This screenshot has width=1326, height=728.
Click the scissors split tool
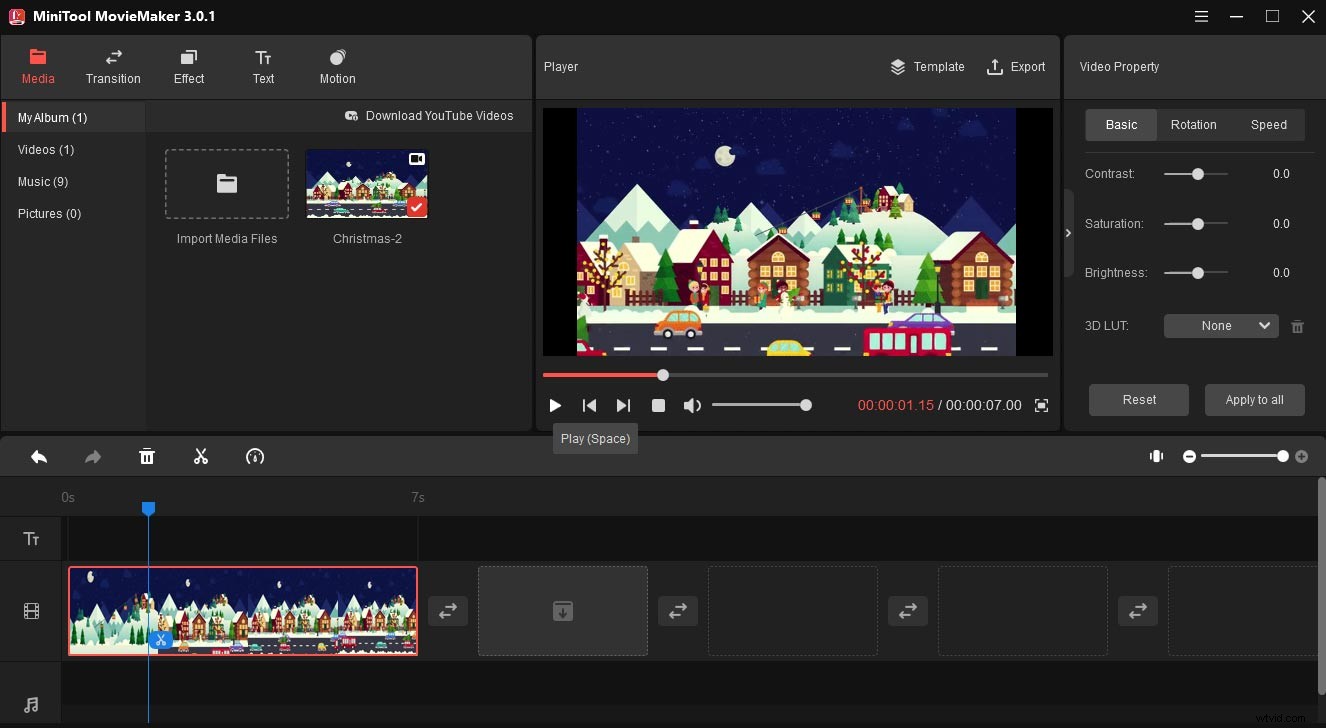click(201, 457)
